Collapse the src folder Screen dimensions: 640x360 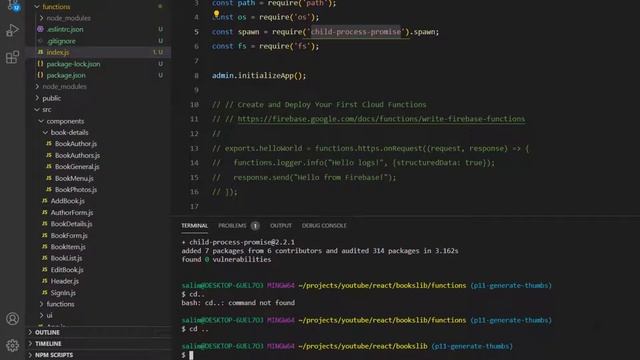[37, 109]
